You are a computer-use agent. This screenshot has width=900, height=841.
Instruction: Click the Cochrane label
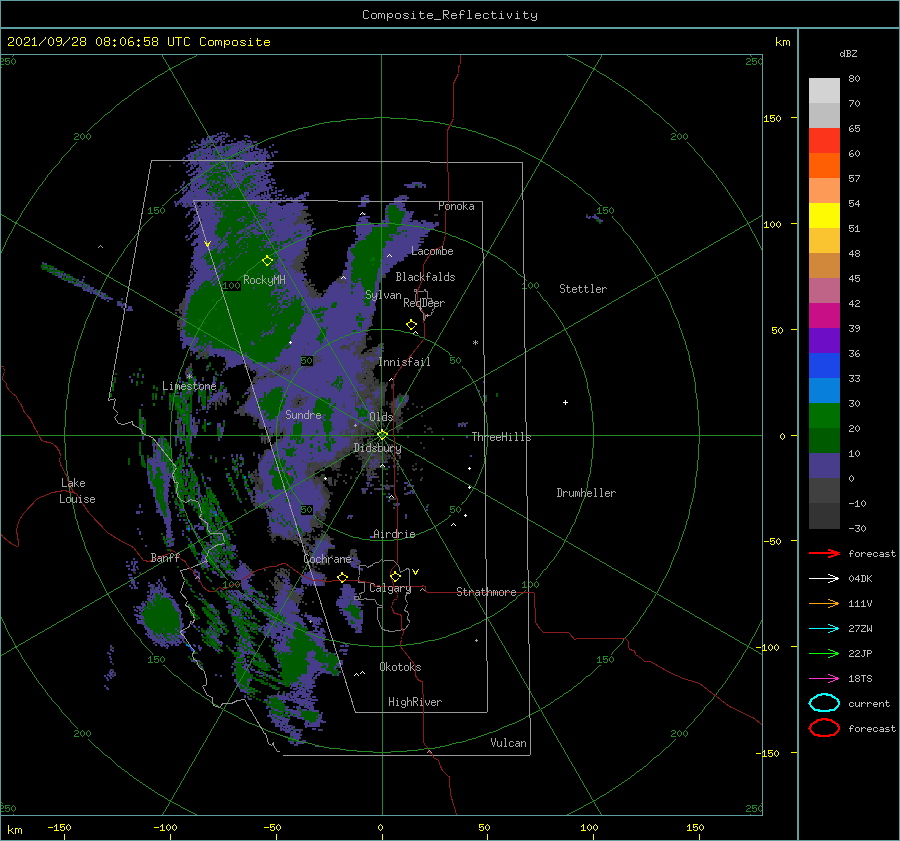[327, 559]
